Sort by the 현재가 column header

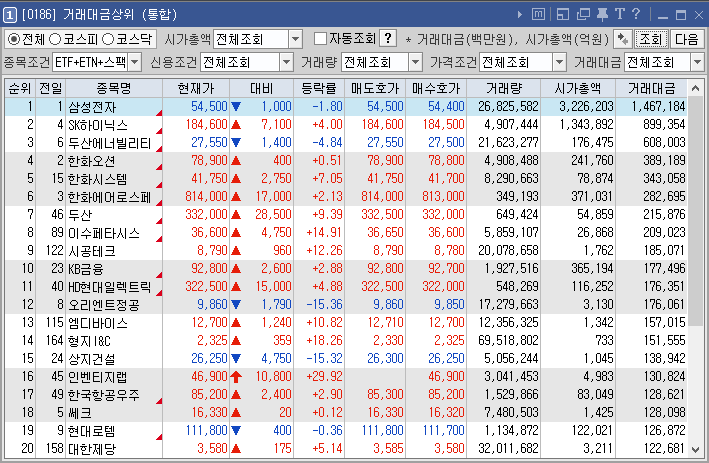196,88
